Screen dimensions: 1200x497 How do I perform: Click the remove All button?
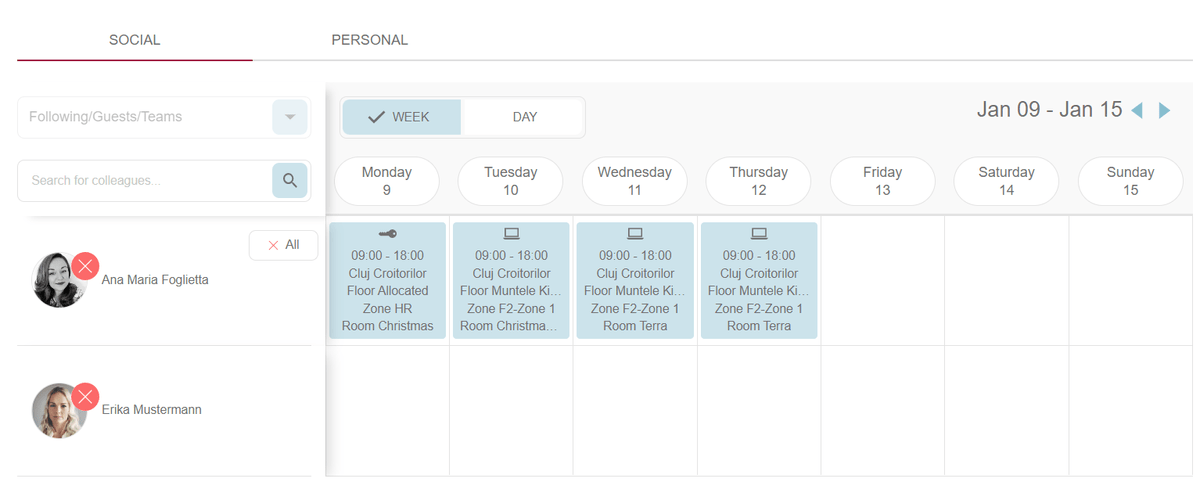coord(283,245)
